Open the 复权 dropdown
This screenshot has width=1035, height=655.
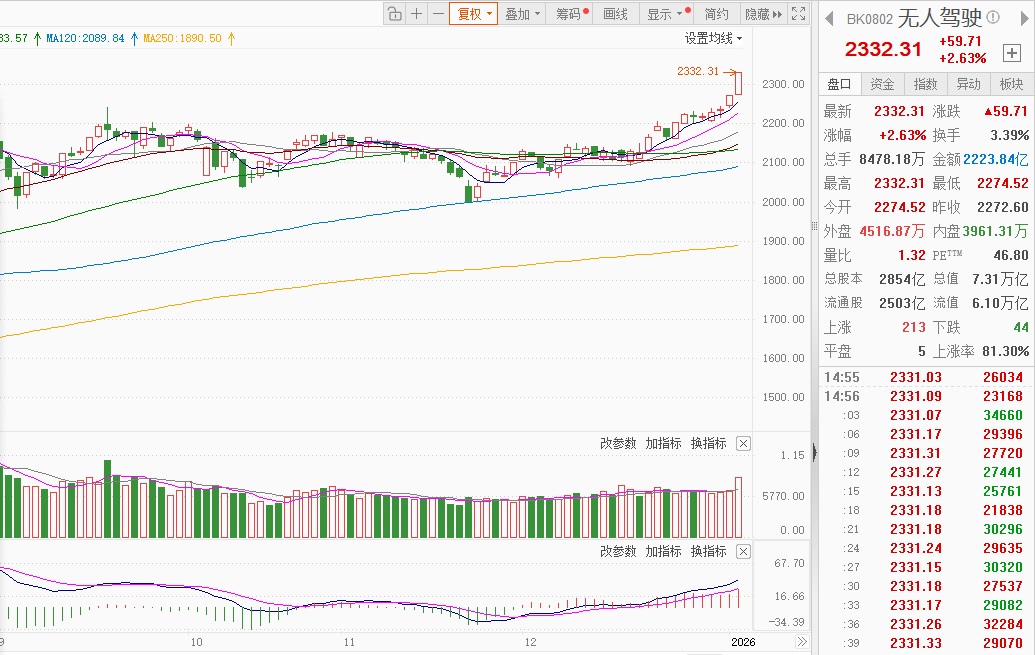click(x=473, y=14)
